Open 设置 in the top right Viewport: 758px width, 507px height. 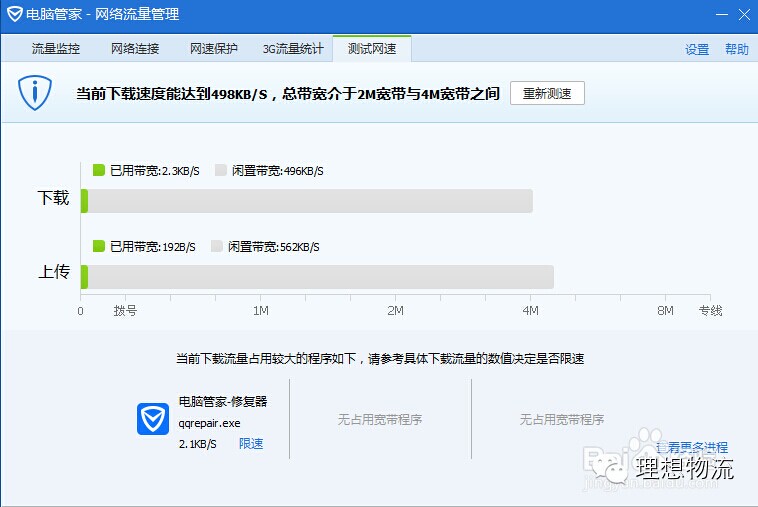[697, 50]
